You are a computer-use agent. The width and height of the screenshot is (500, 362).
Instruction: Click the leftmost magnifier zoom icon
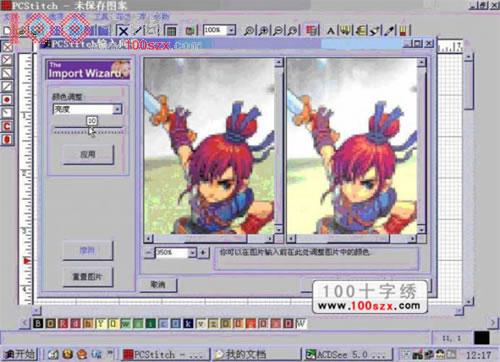pos(249,31)
